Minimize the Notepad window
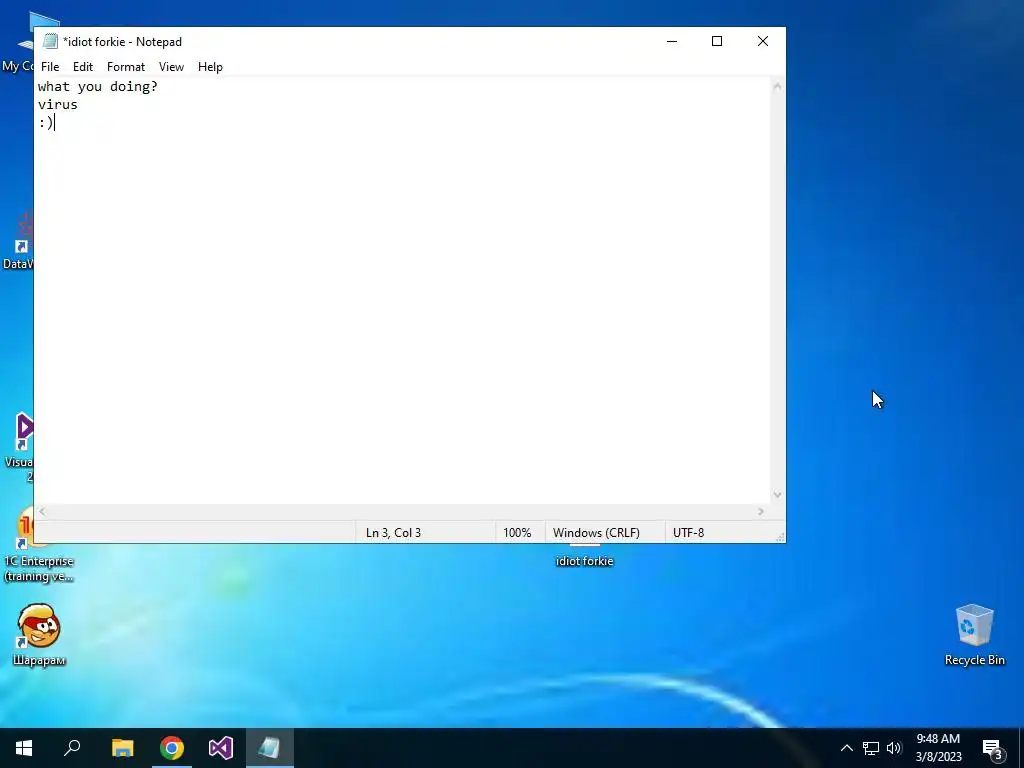 671,41
